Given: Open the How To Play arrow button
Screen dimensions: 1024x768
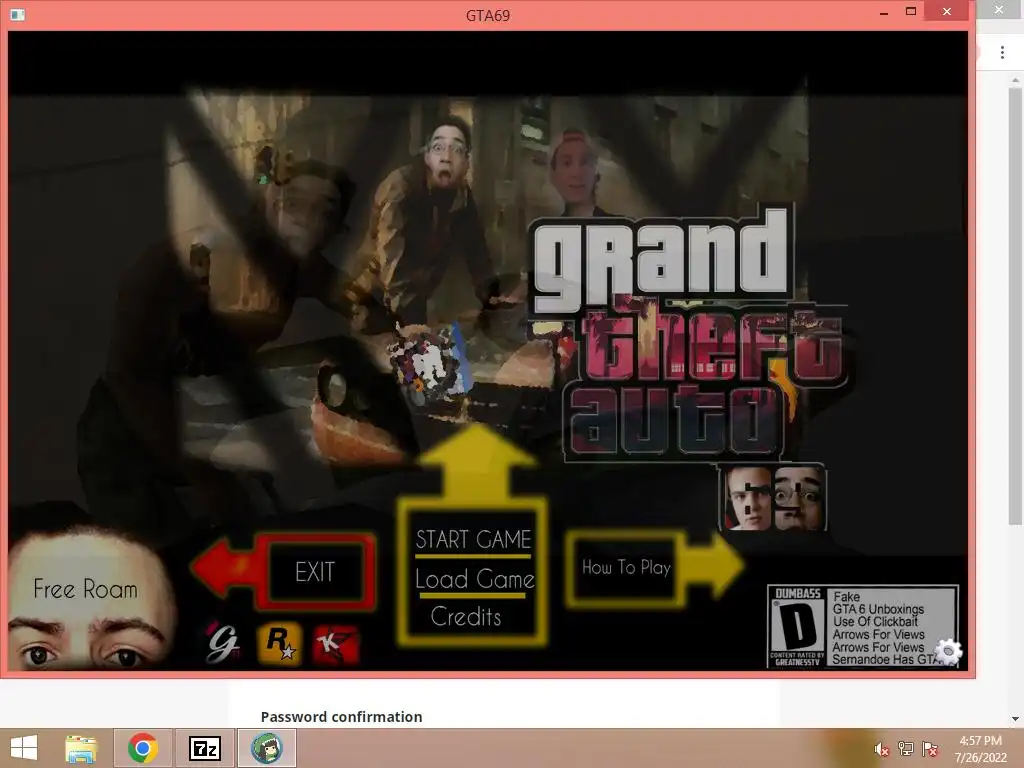Looking at the screenshot, I should [x=654, y=567].
